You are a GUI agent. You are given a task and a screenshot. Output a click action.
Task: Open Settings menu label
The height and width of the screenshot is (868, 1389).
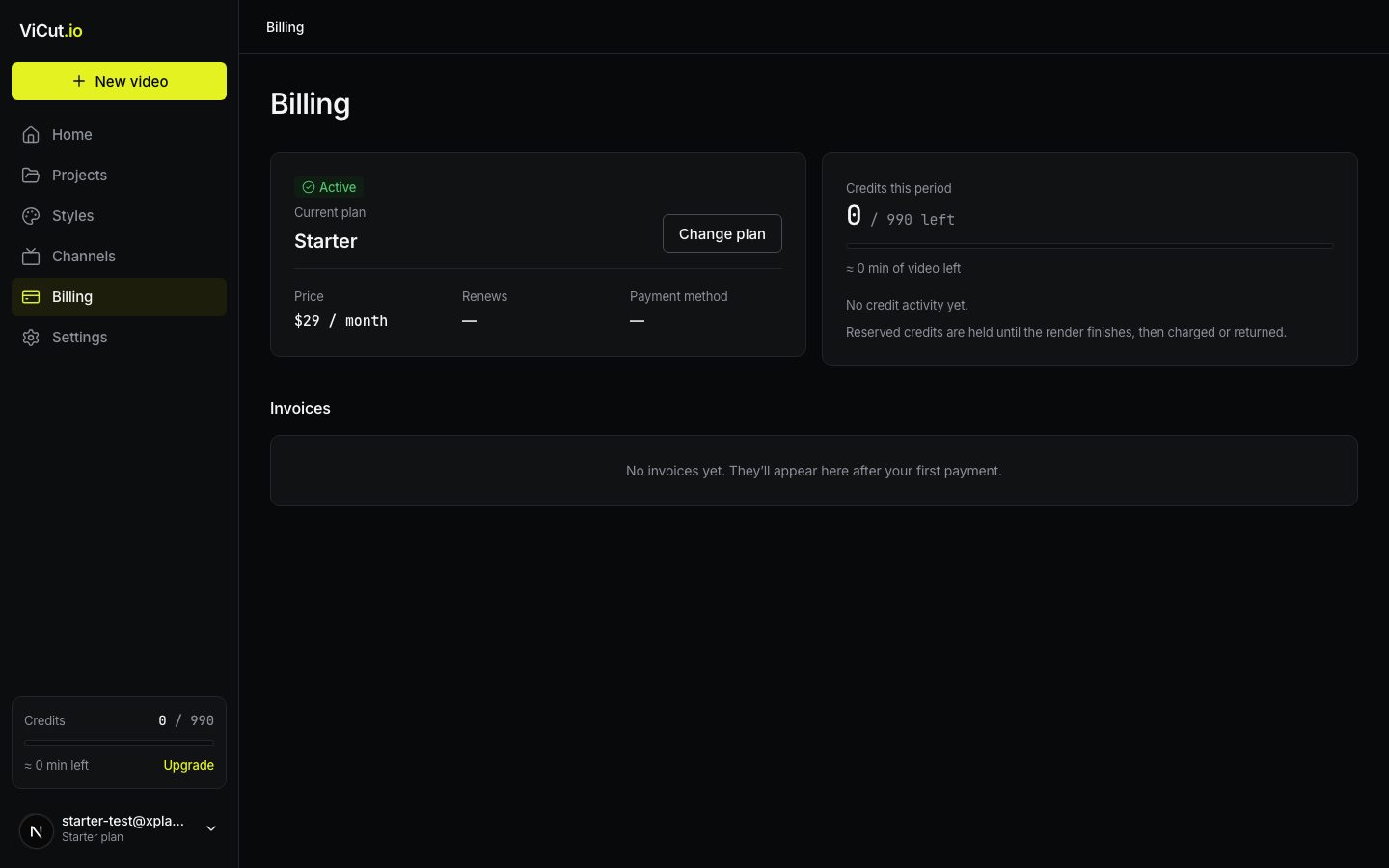tap(79, 338)
